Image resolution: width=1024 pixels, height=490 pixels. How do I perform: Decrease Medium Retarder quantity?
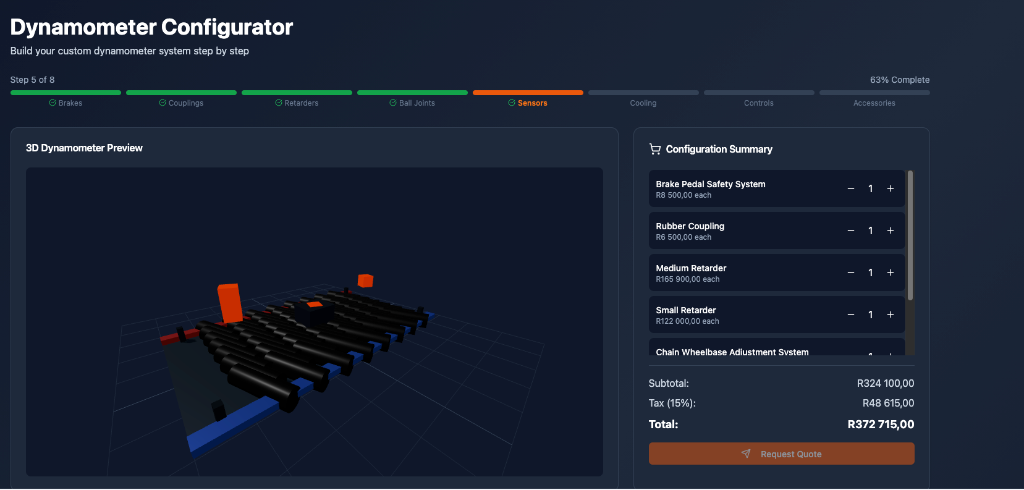click(x=850, y=272)
